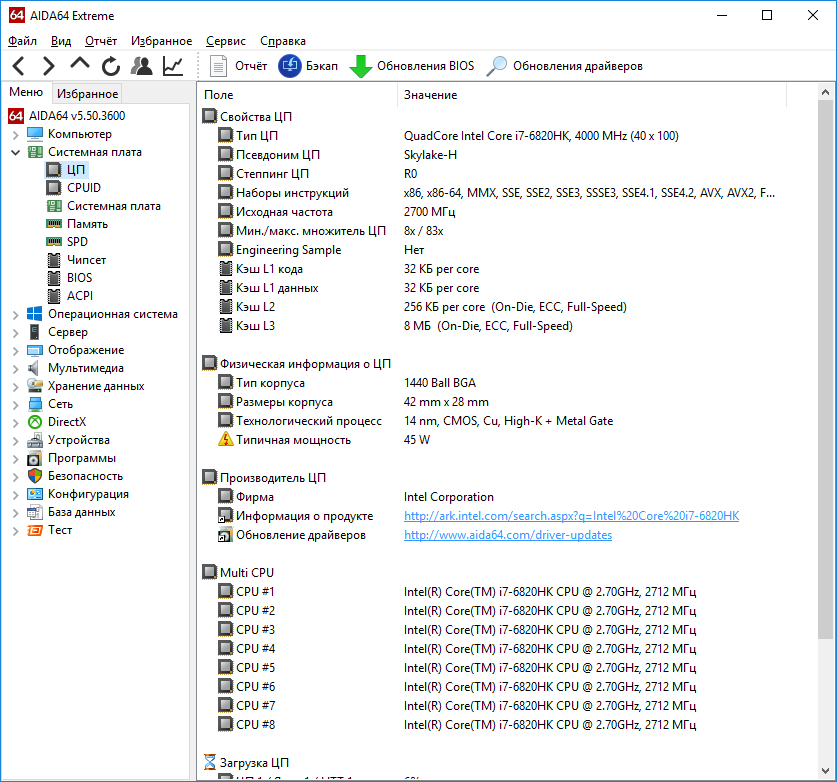This screenshot has width=837, height=782.
Task: Switch to the Избранное sidebar tab
Action: point(88,94)
